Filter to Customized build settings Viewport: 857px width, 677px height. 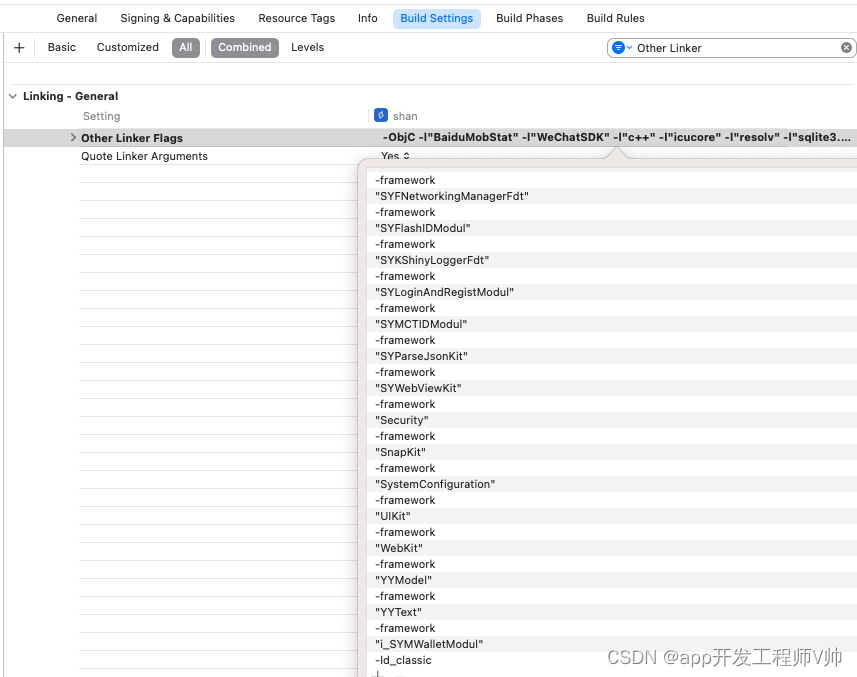128,47
